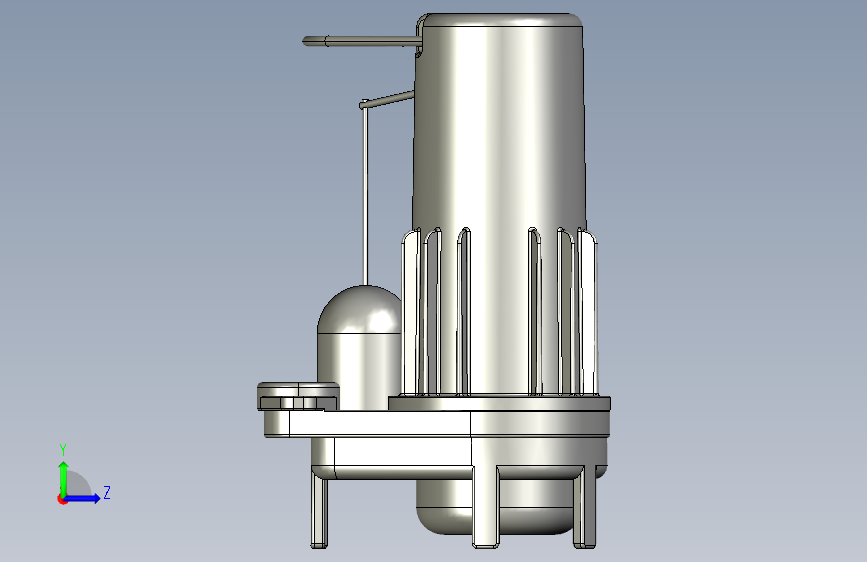Select the rounded bottom bowl of pump
Viewport: 867px width, 562px height.
[495, 506]
